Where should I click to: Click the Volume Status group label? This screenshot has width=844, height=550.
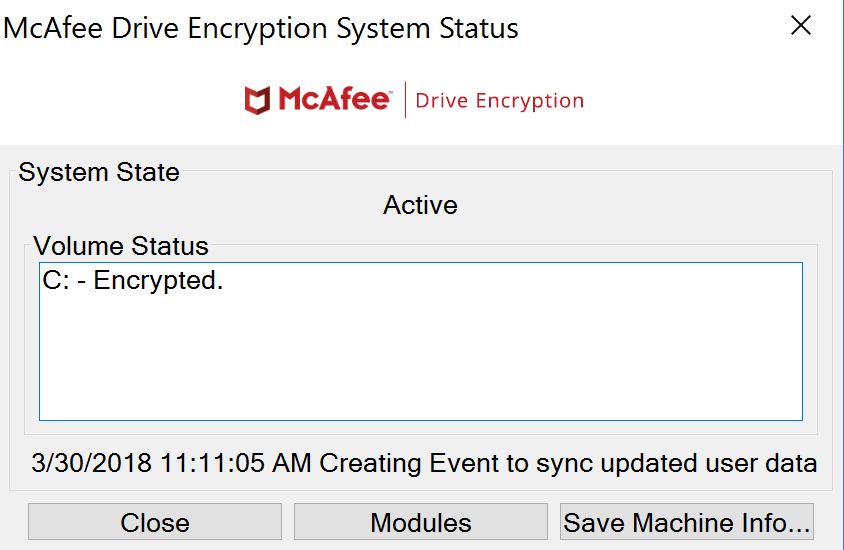coord(121,246)
